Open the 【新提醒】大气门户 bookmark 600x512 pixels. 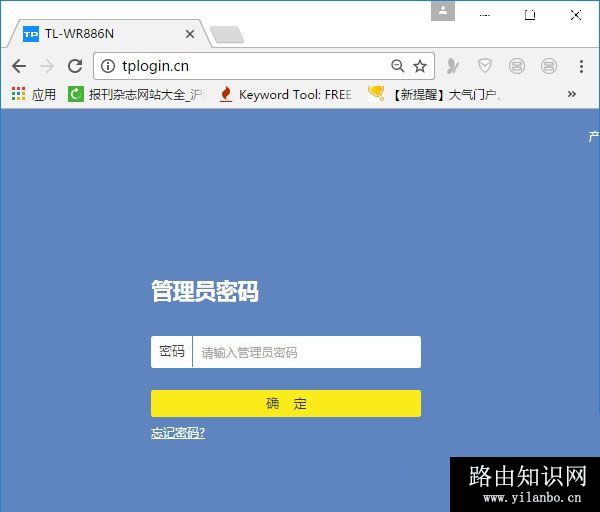[x=435, y=94]
